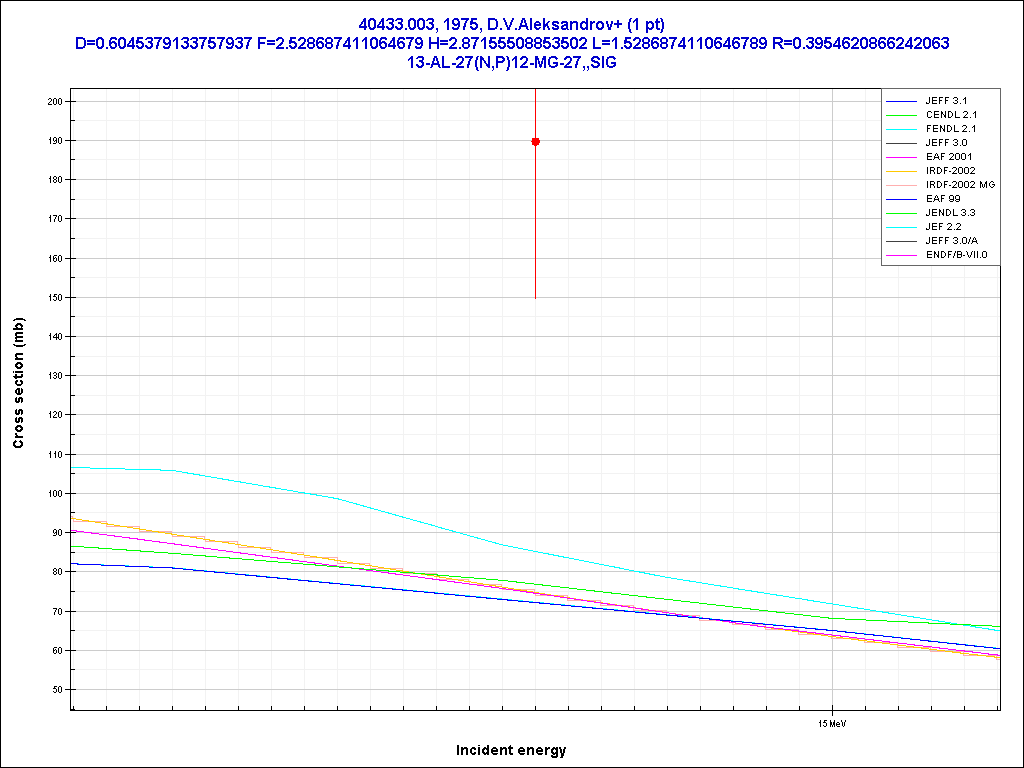Choose JEFF 3.0/A in legend
Image resolution: width=1024 pixels, height=768 pixels.
pyautogui.click(x=950, y=241)
